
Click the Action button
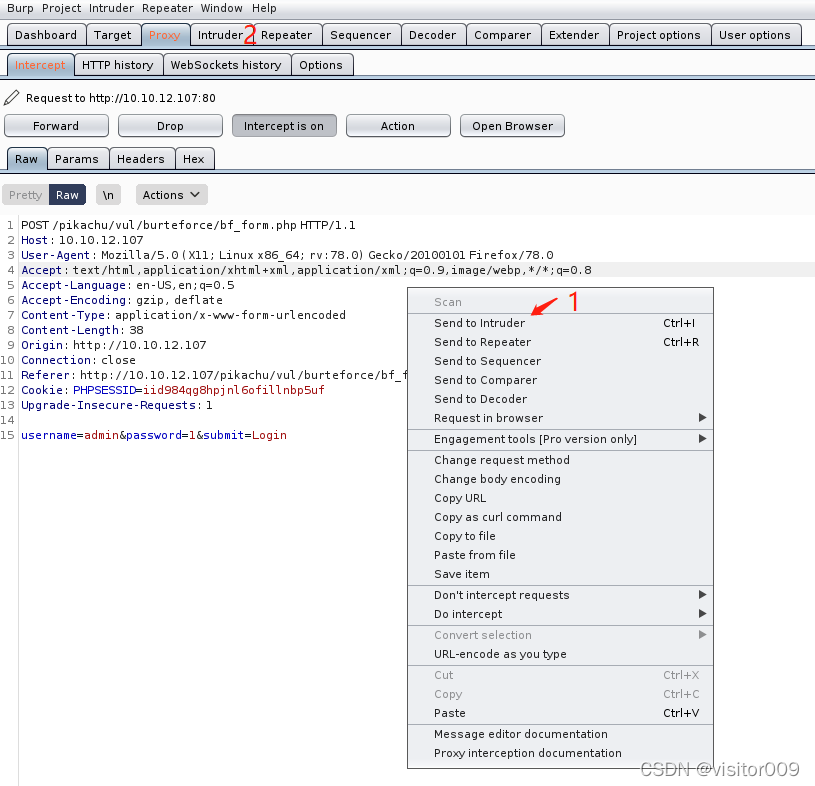pos(398,126)
